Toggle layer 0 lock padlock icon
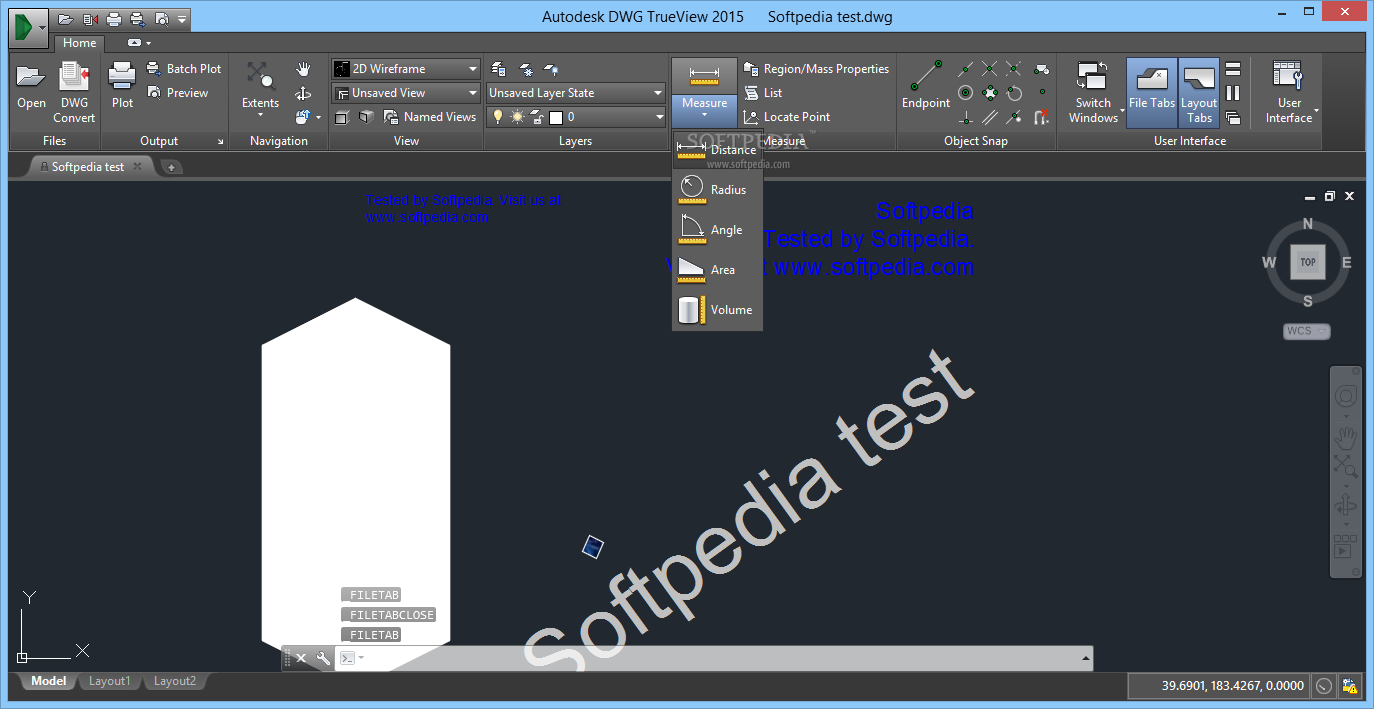The image size is (1374, 709). point(537,117)
